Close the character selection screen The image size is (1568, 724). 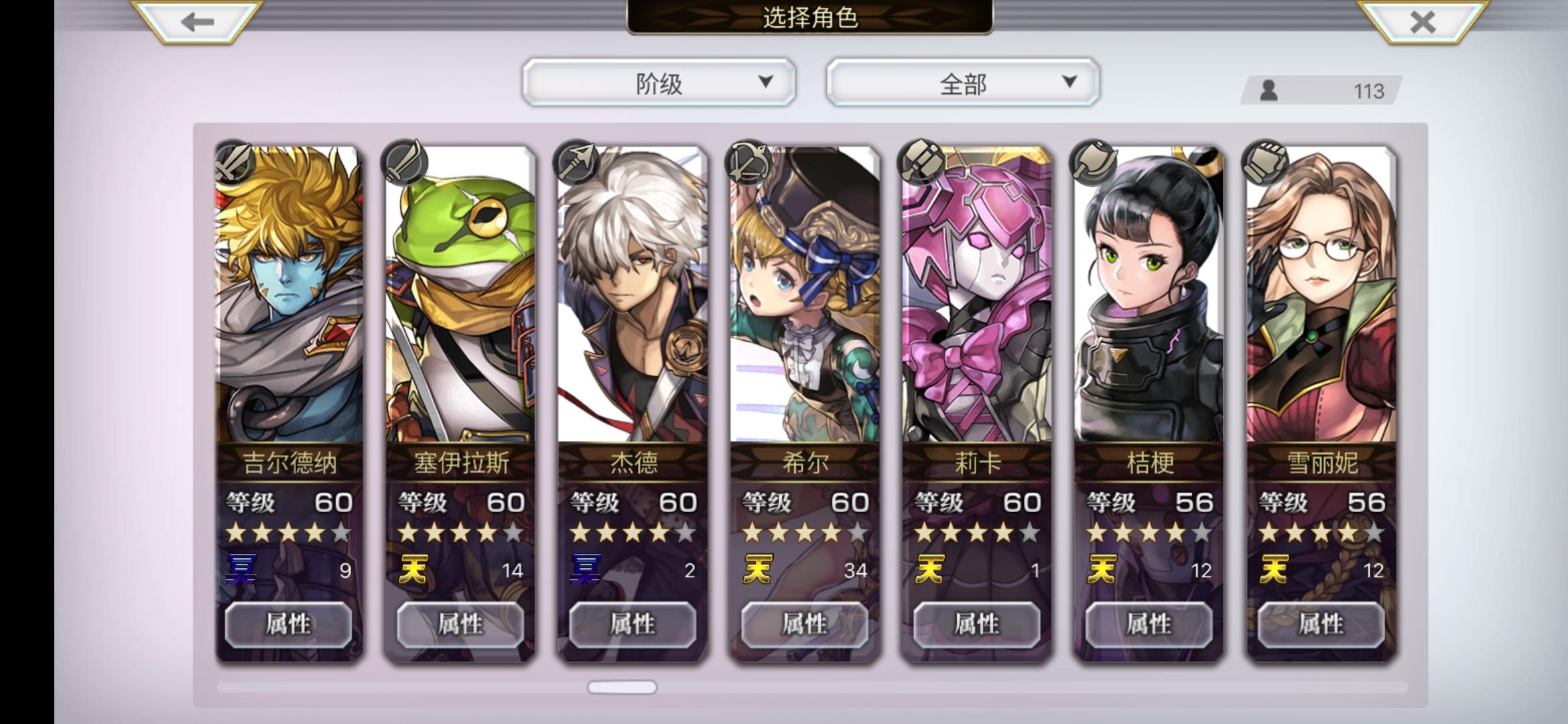point(1422,21)
